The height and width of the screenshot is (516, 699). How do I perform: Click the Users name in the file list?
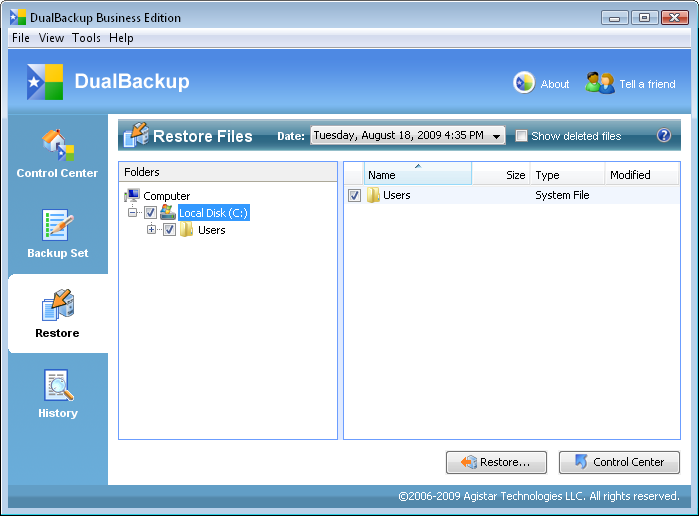(x=397, y=195)
